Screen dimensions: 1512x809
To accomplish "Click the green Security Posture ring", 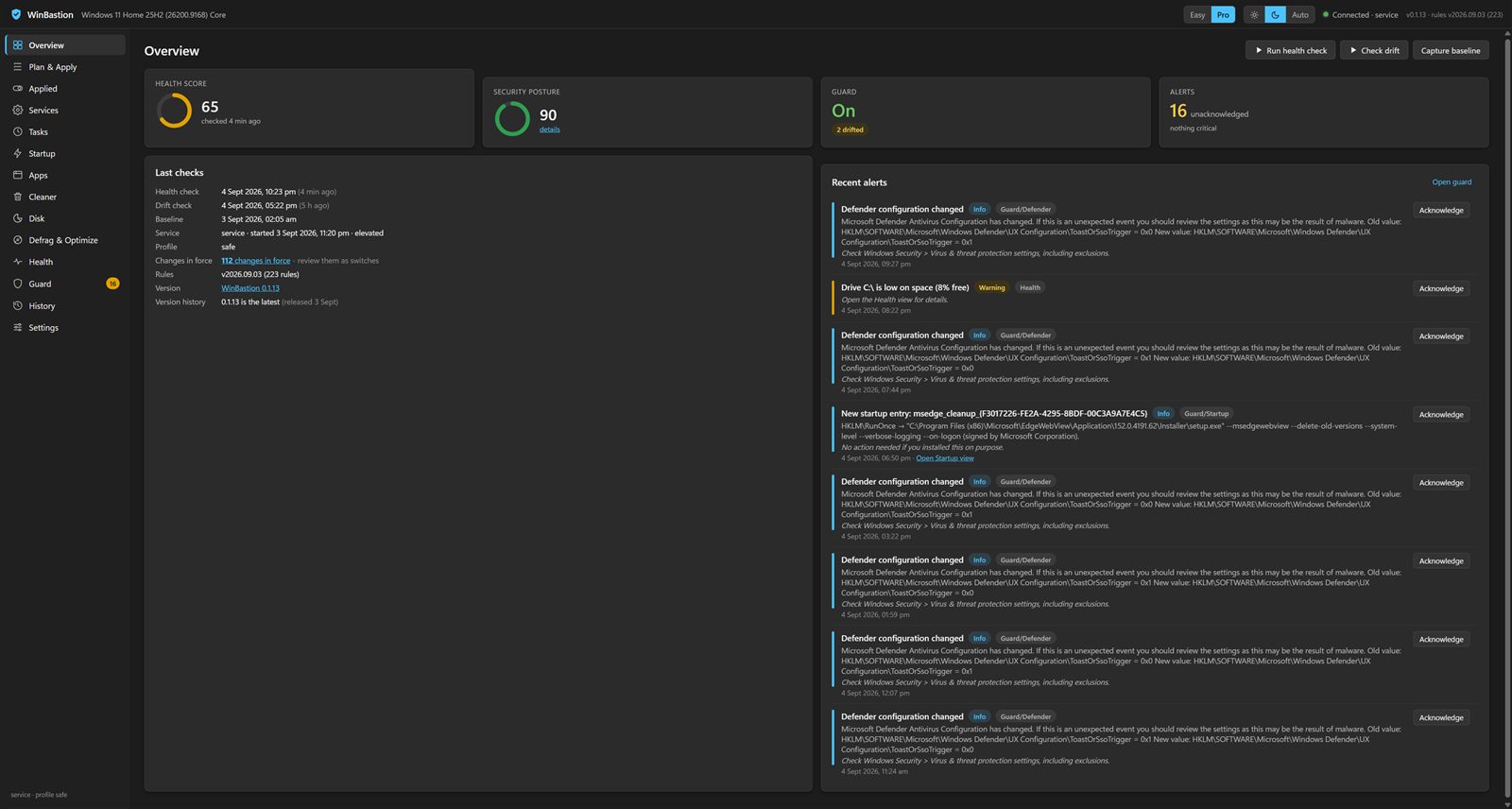I will tap(512, 118).
